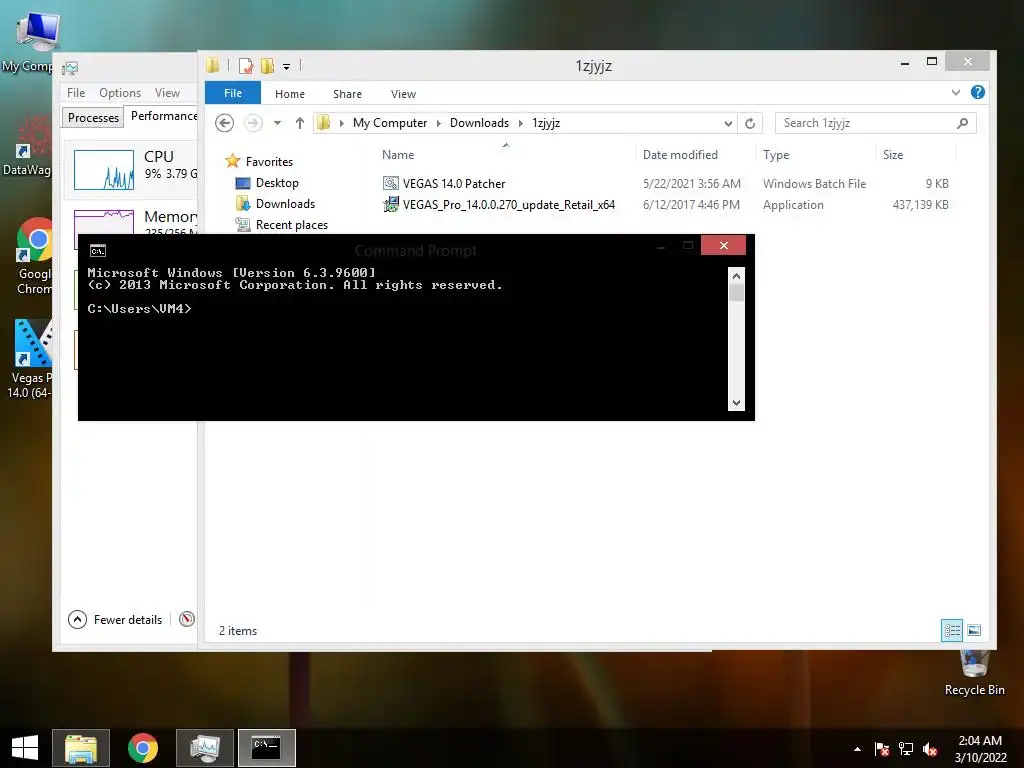
Task: Open Customize Quick Access Toolbar dropdown
Action: (286, 67)
